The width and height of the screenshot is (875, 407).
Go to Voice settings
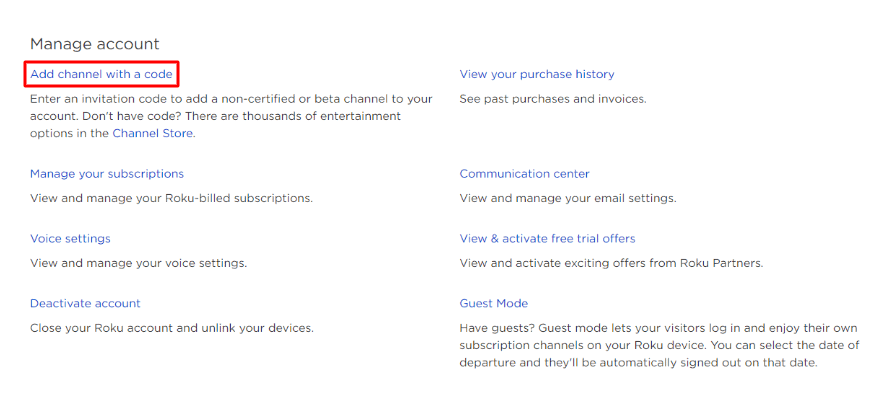pyautogui.click(x=70, y=239)
